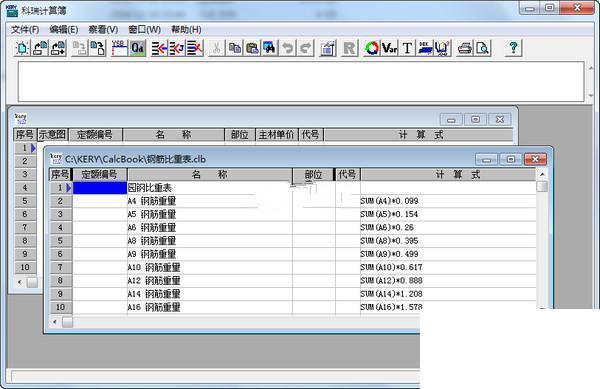Click the Qd toolbar icon
This screenshot has width=600, height=389.
137,48
